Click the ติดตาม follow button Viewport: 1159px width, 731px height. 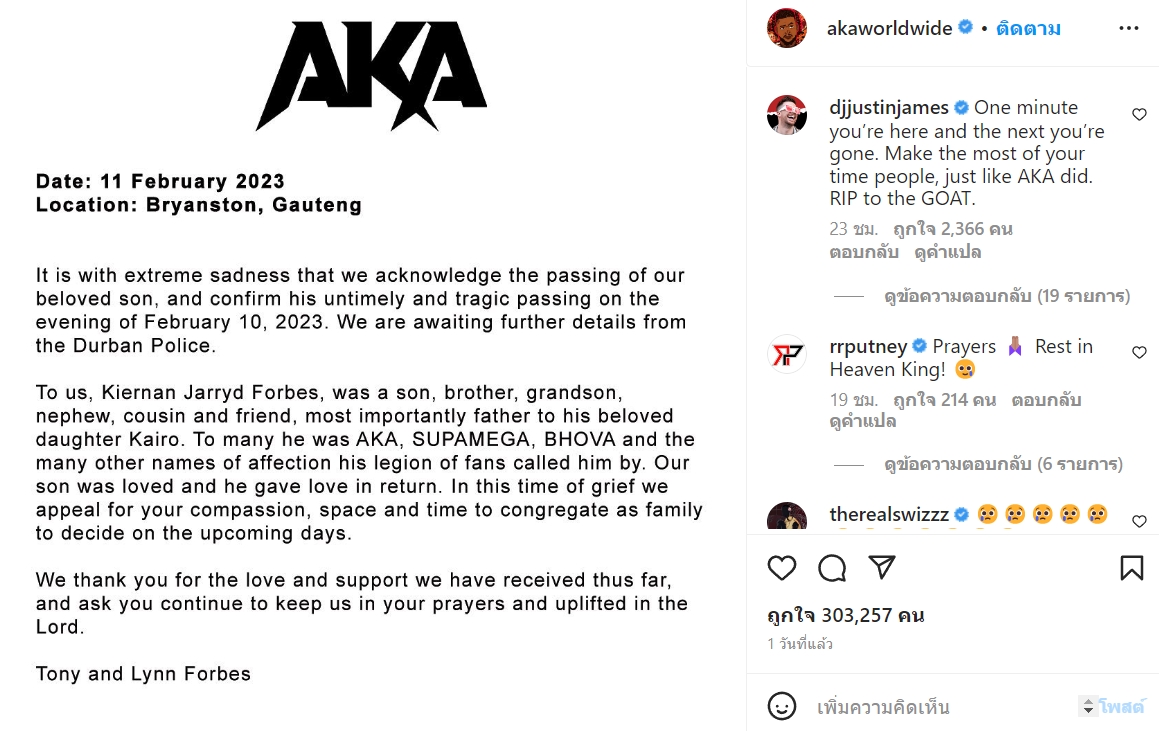[1028, 29]
